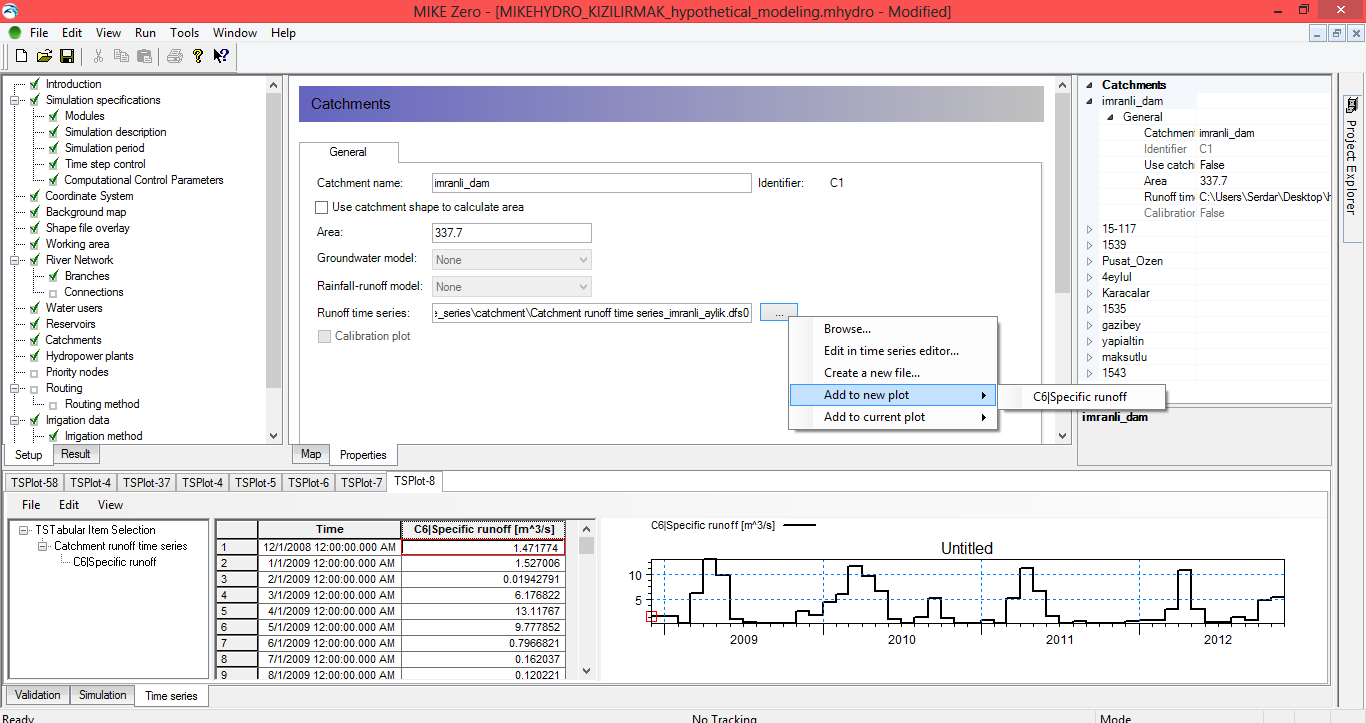Open the Rainfall-runoff model dropdown
This screenshot has height=723, width=1366.
pos(512,287)
